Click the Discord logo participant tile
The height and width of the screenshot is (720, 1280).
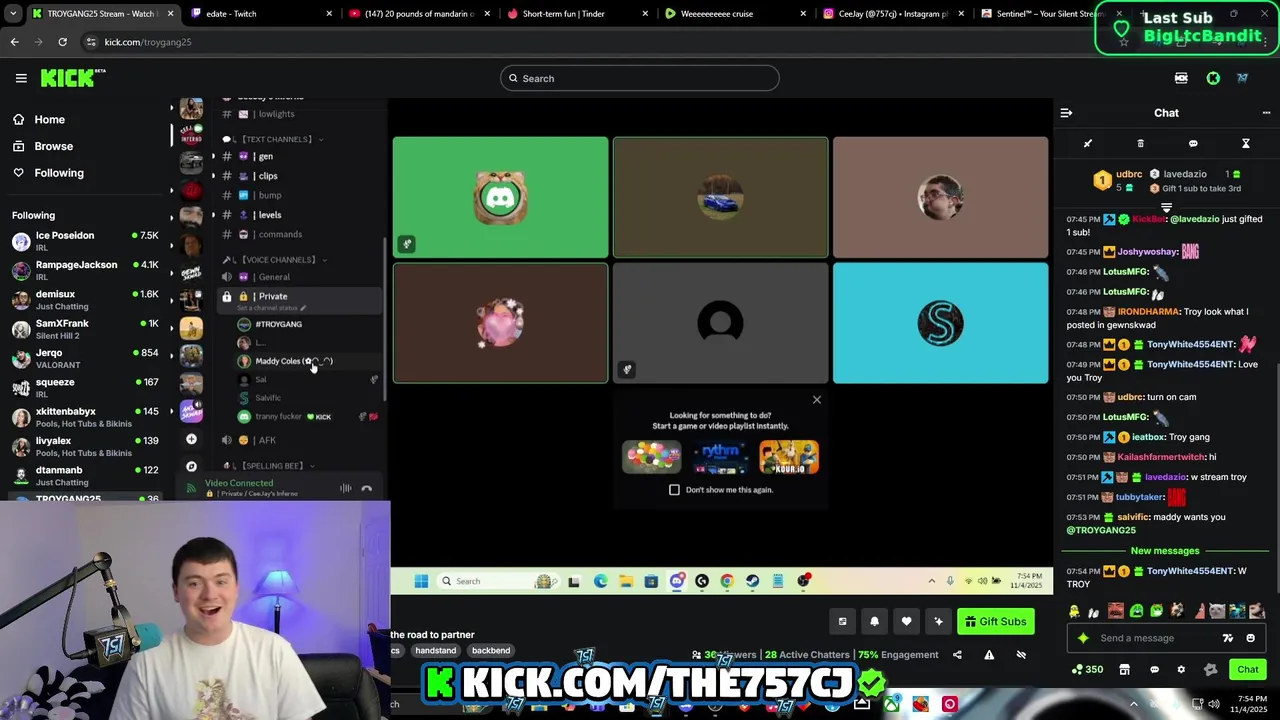(500, 198)
